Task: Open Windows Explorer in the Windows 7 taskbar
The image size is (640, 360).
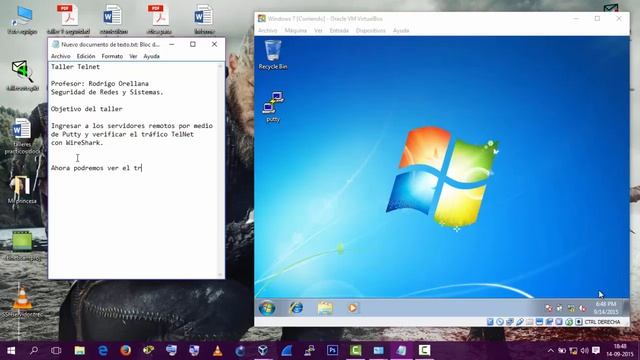Action: coord(325,308)
